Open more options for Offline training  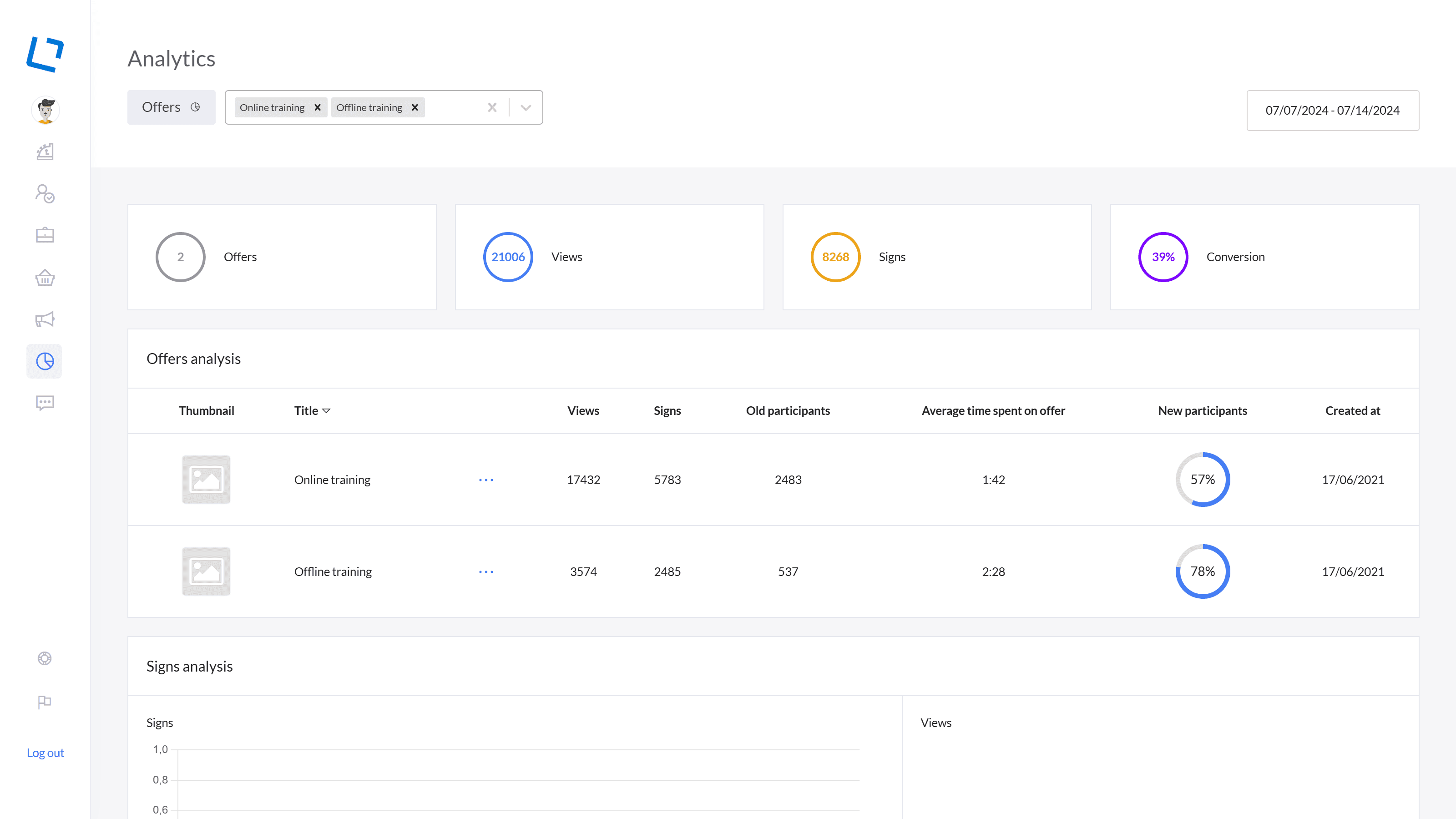(486, 572)
